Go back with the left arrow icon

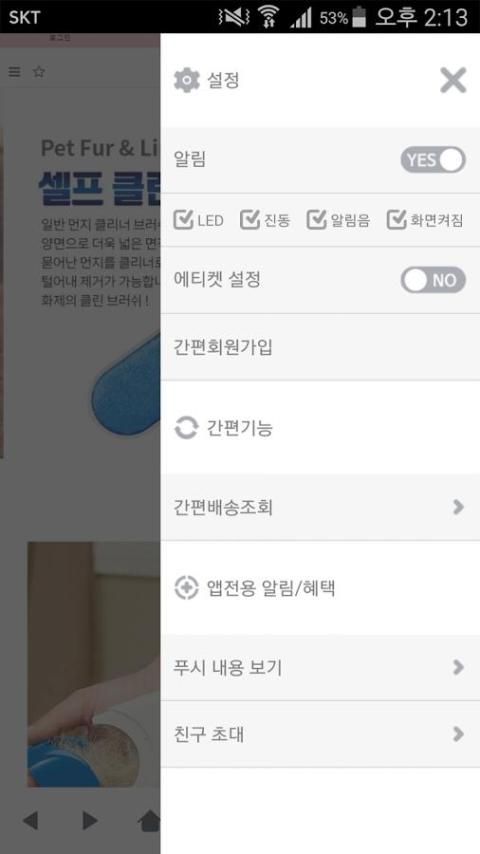click(x=31, y=820)
